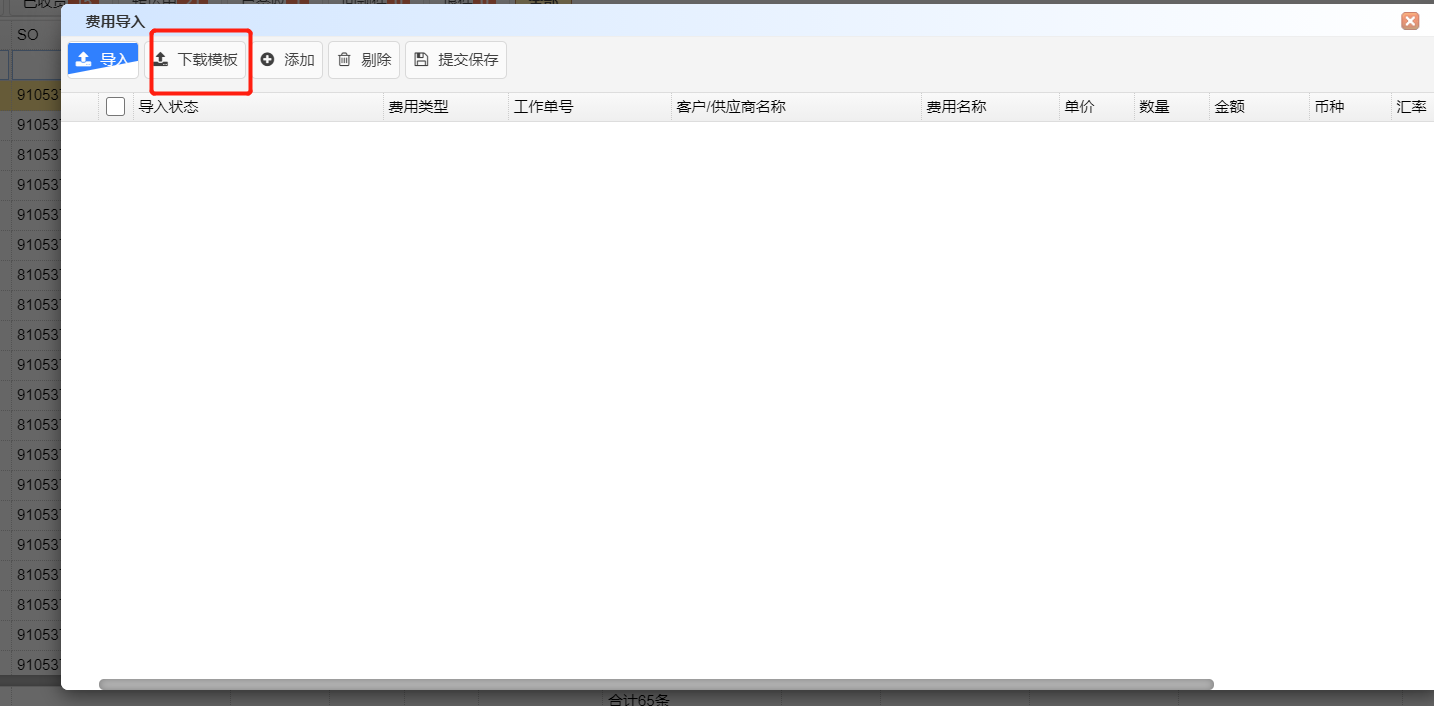Click the 汇率 column header

(1413, 107)
